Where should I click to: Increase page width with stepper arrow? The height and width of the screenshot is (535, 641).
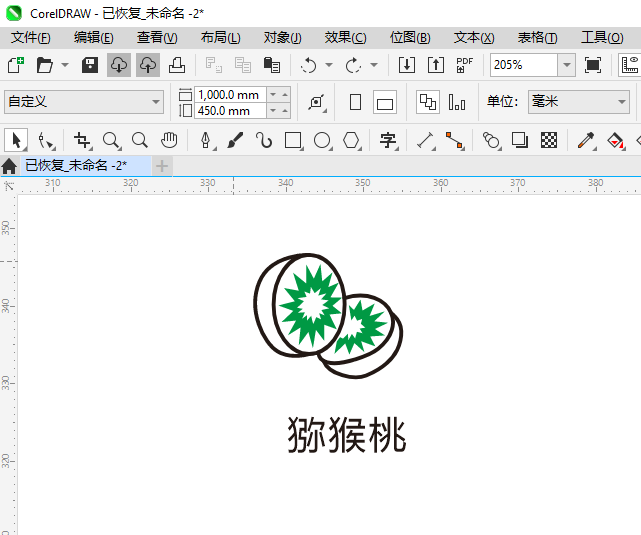(x=285, y=95)
